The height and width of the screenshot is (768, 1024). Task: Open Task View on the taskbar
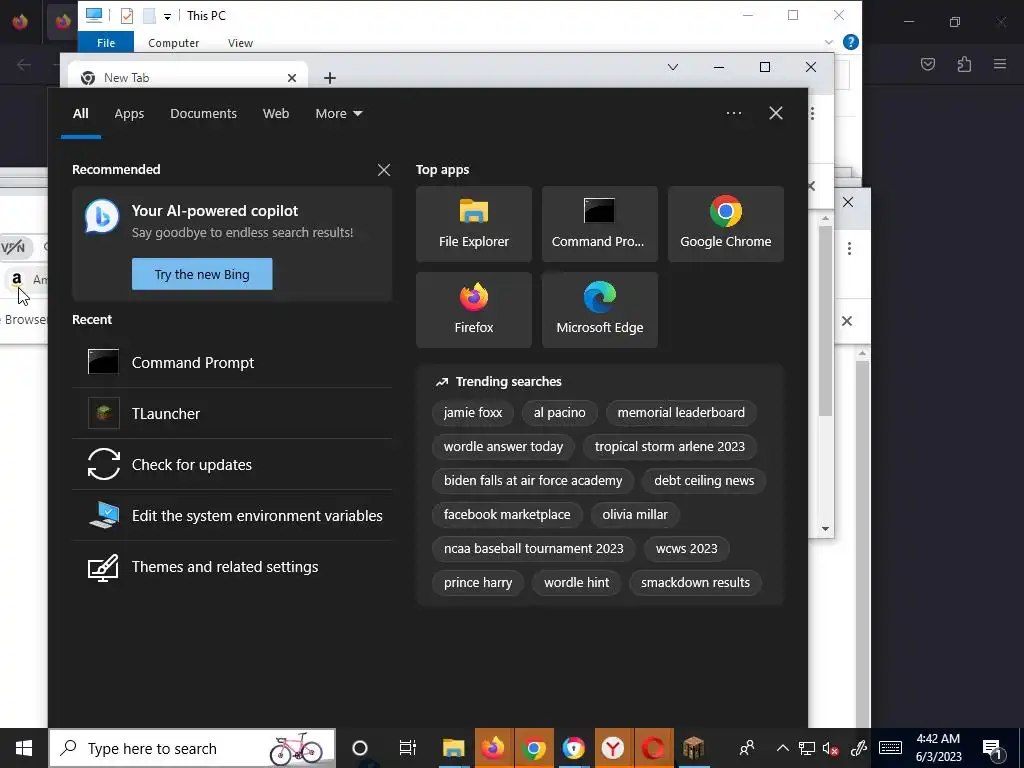point(408,748)
